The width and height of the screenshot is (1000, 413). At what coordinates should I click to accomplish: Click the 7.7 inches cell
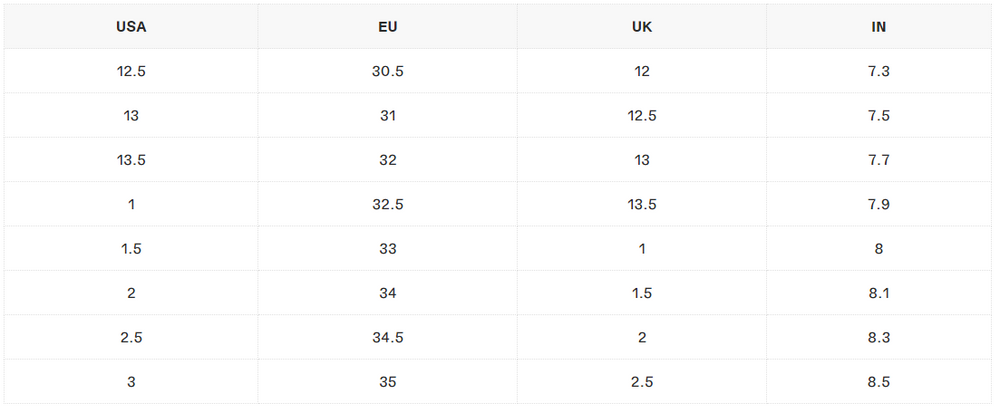pyautogui.click(x=879, y=160)
